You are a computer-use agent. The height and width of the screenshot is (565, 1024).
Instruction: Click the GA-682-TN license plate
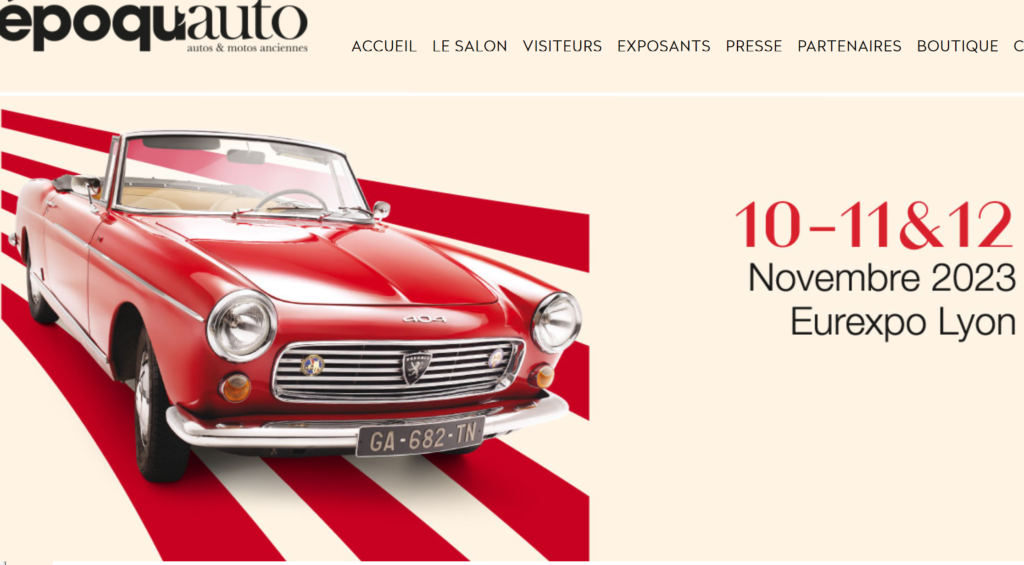click(421, 437)
